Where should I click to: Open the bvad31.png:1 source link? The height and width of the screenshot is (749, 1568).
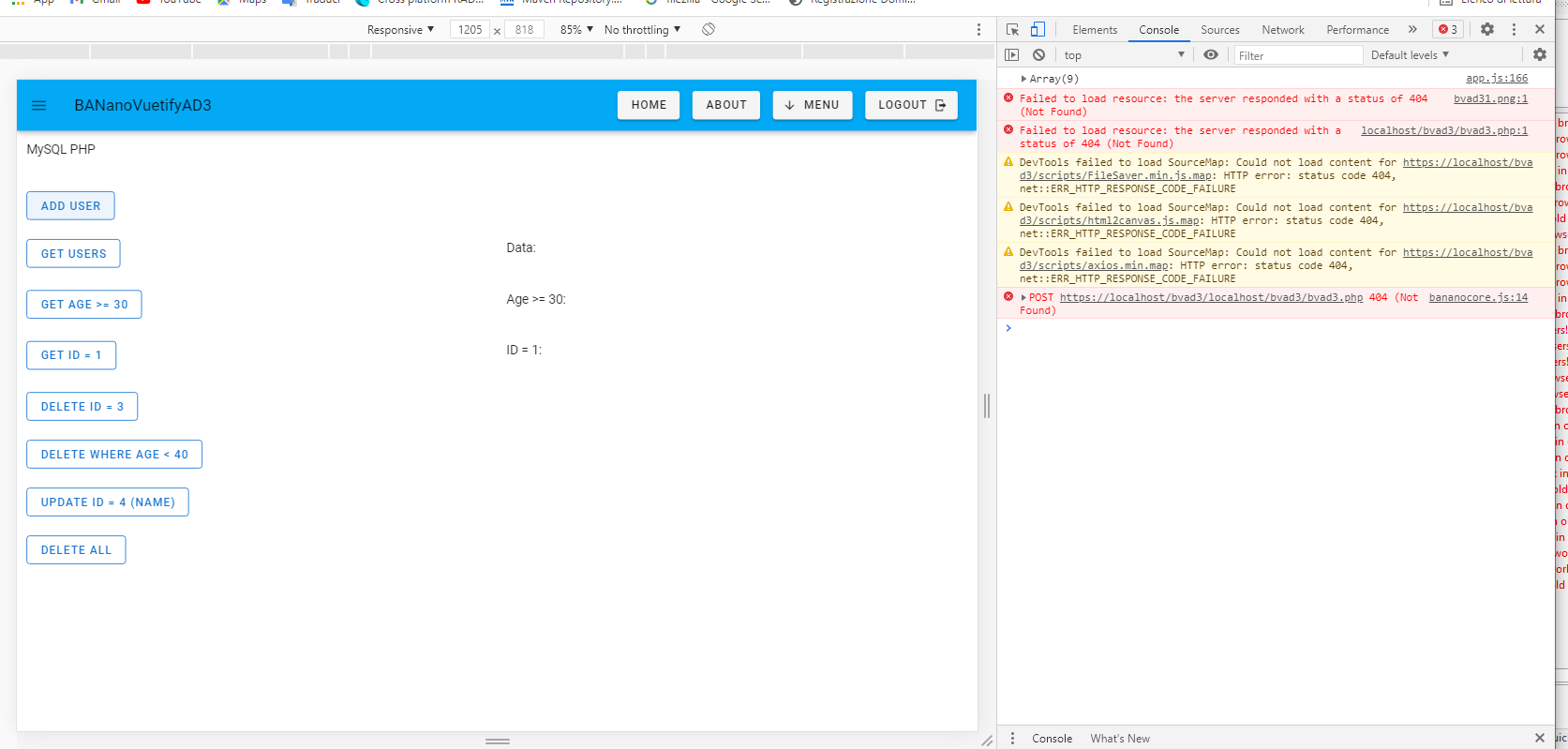(x=1490, y=98)
